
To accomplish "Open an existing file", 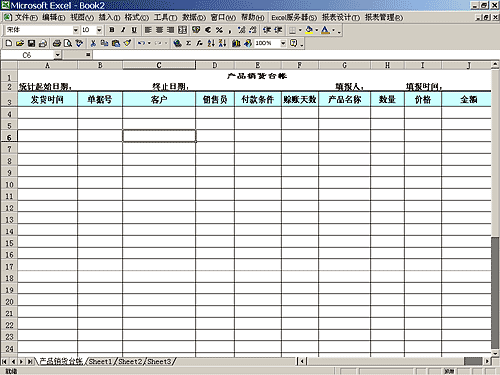I will pos(20,43).
